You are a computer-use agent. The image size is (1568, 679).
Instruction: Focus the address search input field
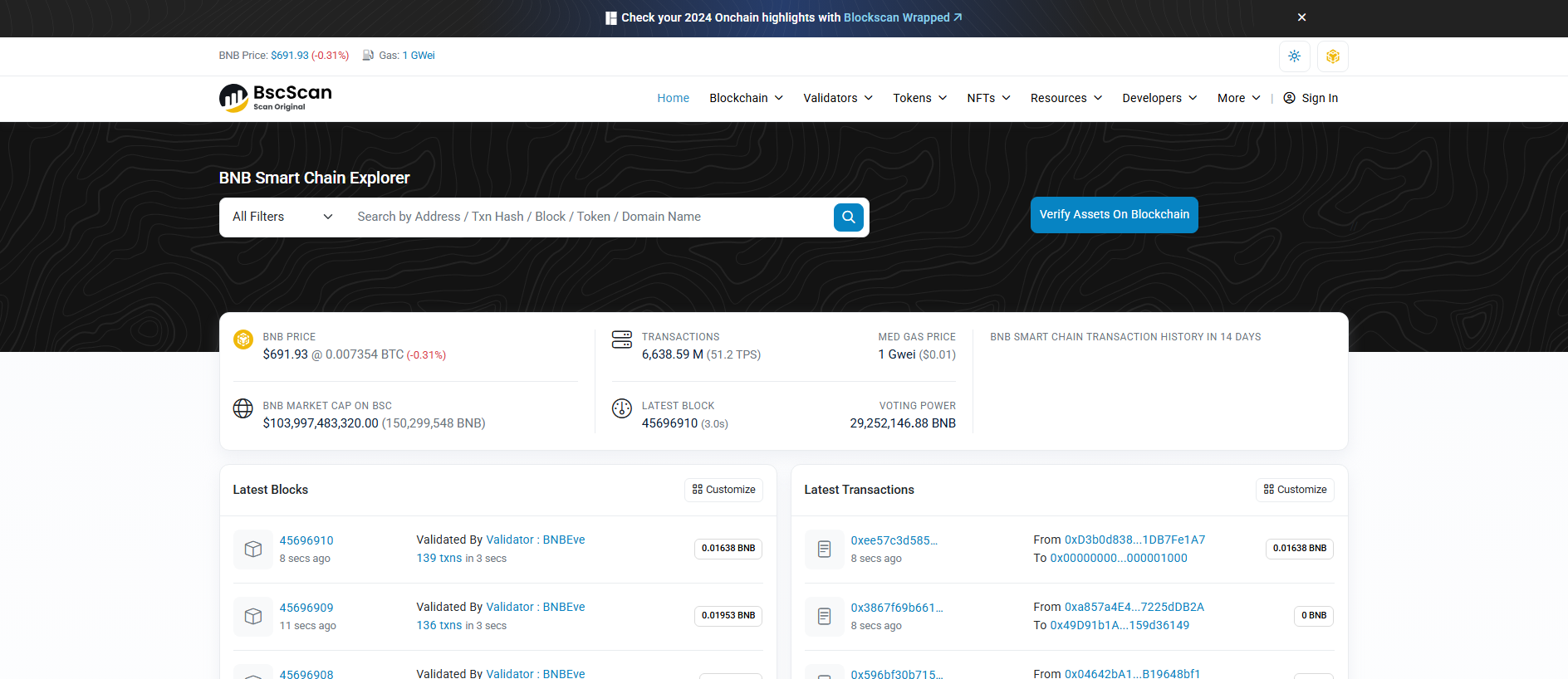pyautogui.click(x=590, y=217)
